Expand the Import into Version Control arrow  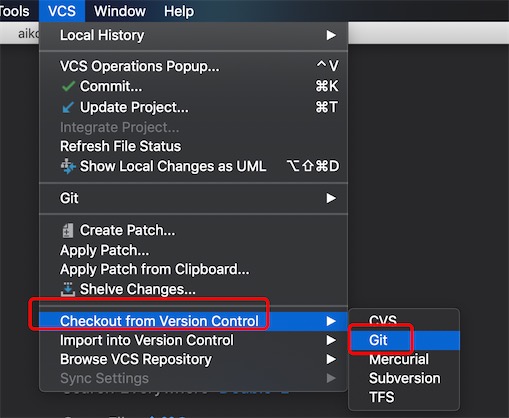pyautogui.click(x=331, y=340)
